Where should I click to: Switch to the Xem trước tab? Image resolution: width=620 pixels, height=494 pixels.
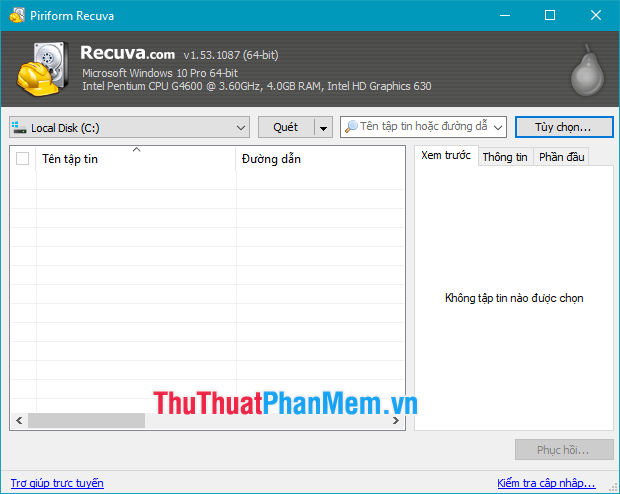[446, 155]
